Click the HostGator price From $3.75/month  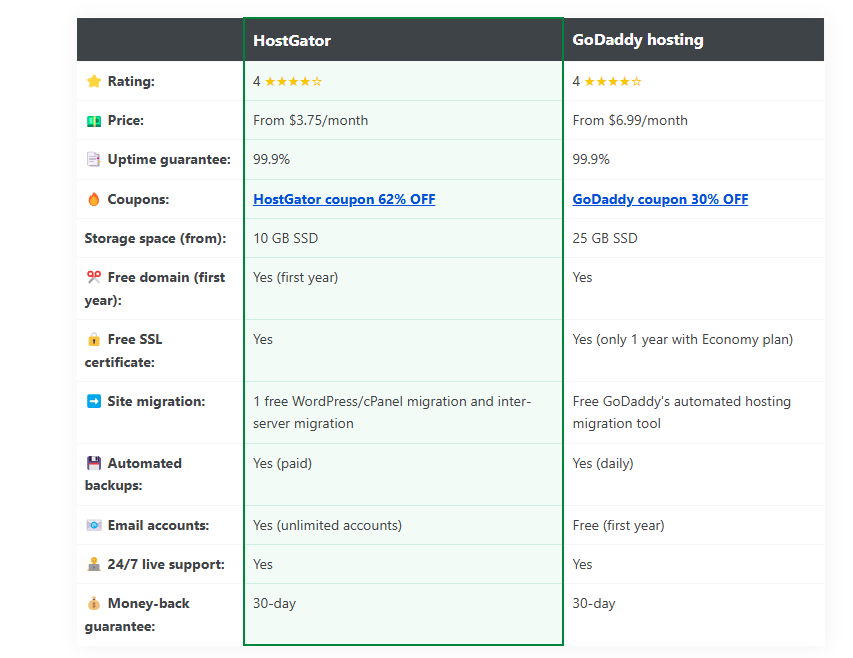click(310, 120)
